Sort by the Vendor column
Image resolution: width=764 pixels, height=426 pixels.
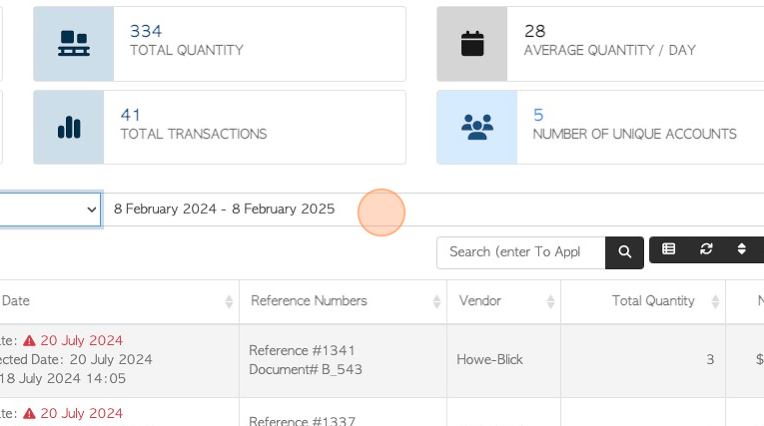(503, 301)
